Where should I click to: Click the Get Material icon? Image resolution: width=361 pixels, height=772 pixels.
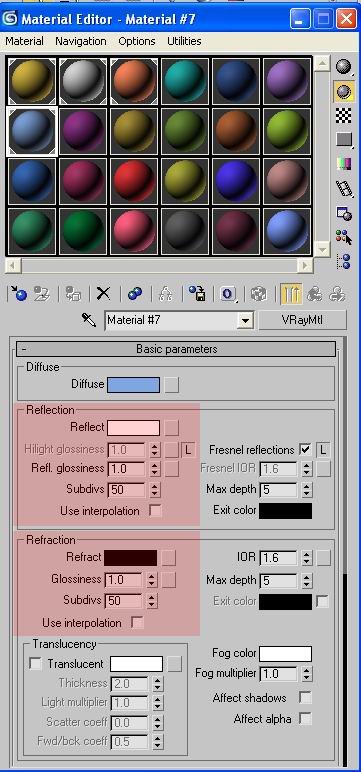(18, 294)
